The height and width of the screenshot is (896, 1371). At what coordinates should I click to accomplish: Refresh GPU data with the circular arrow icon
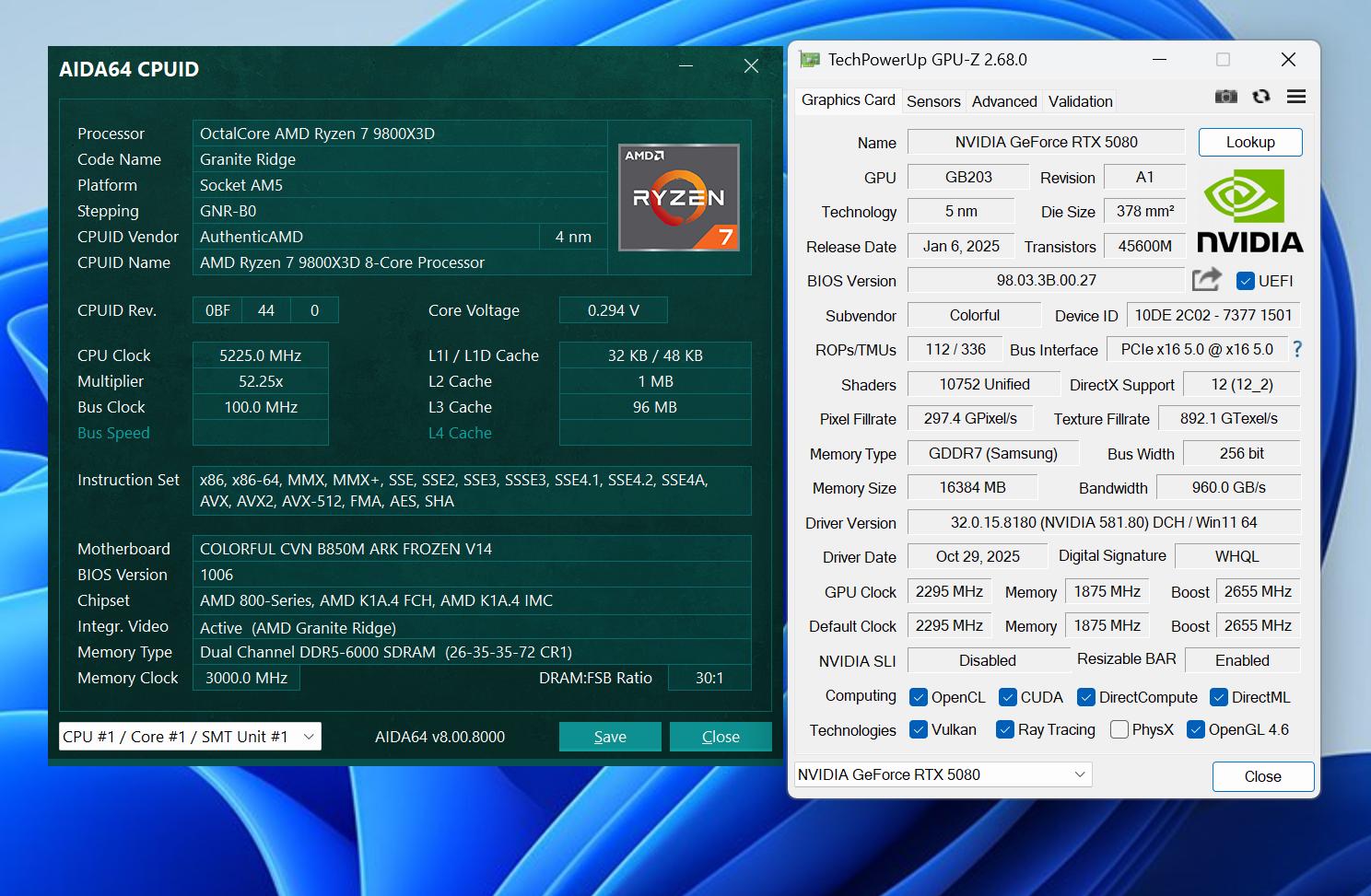tap(1260, 96)
